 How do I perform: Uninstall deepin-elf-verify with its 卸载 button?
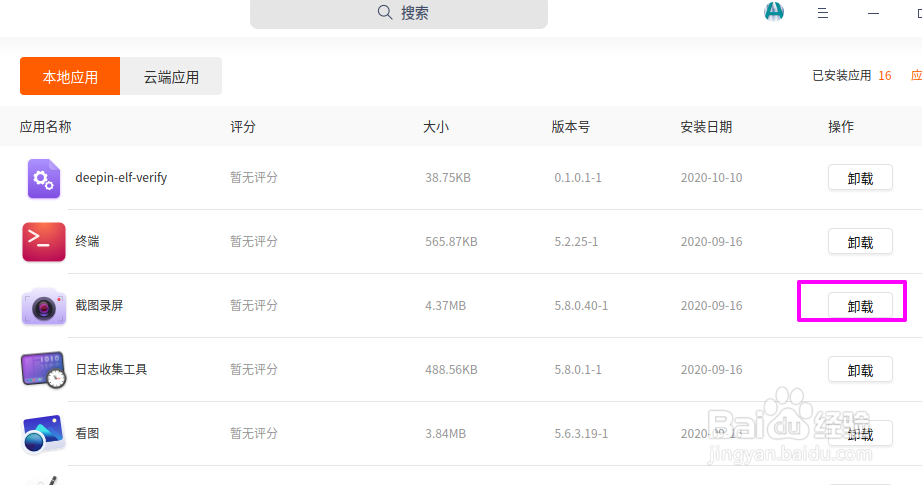(x=860, y=178)
